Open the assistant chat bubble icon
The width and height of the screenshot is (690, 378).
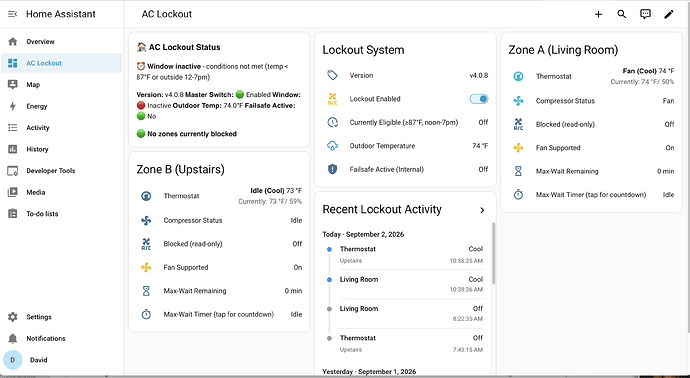645,14
